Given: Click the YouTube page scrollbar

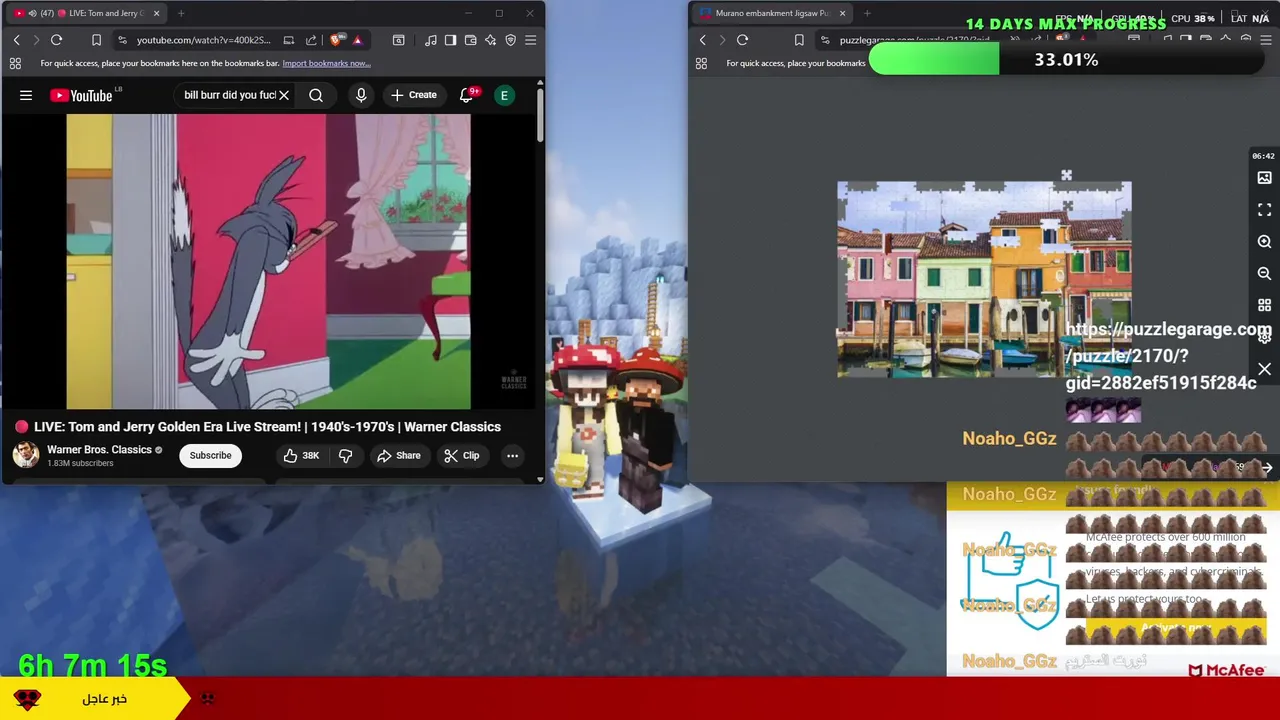Looking at the screenshot, I should pyautogui.click(x=540, y=115).
